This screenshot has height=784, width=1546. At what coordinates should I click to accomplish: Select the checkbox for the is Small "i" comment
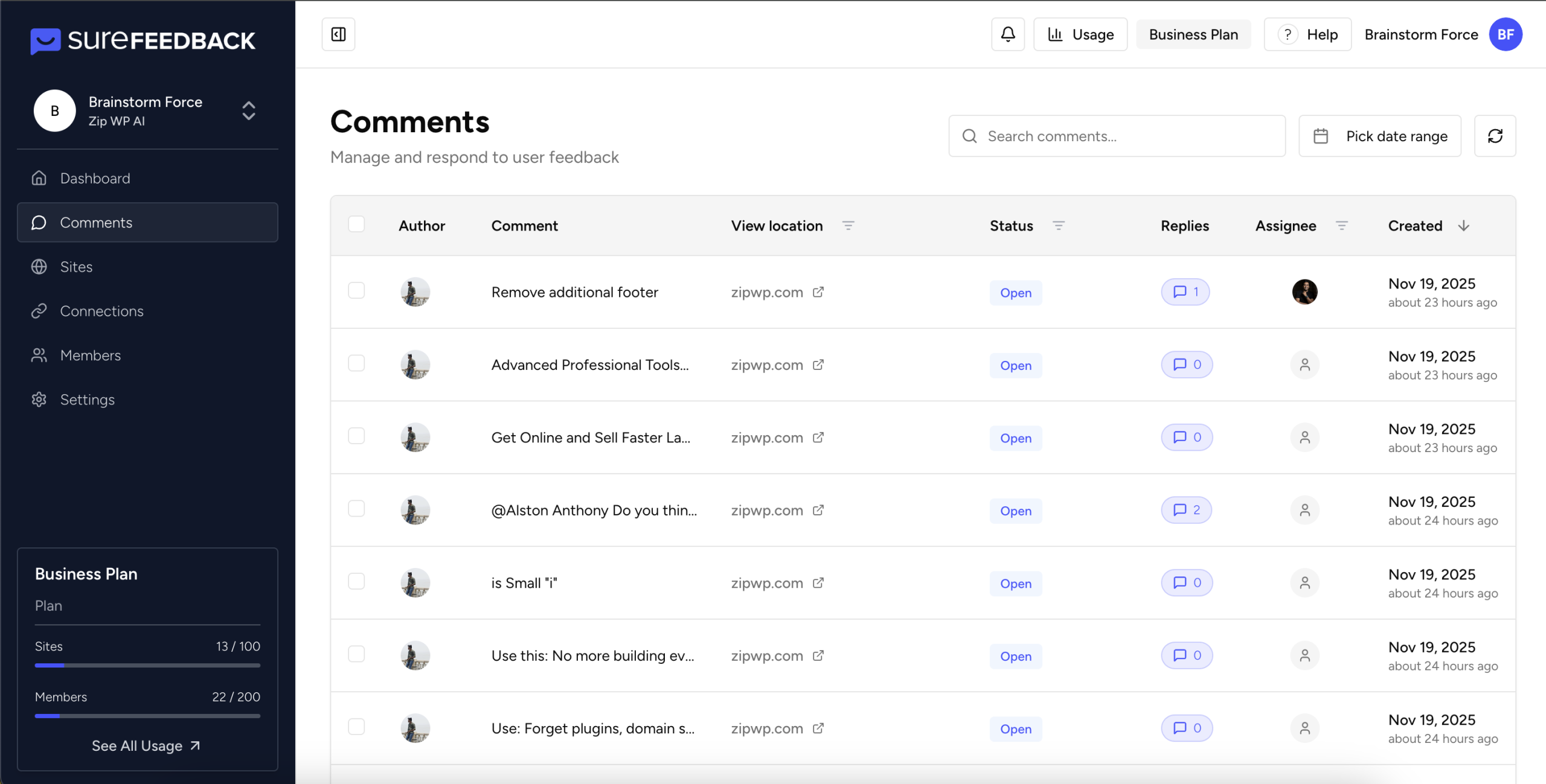click(x=356, y=582)
